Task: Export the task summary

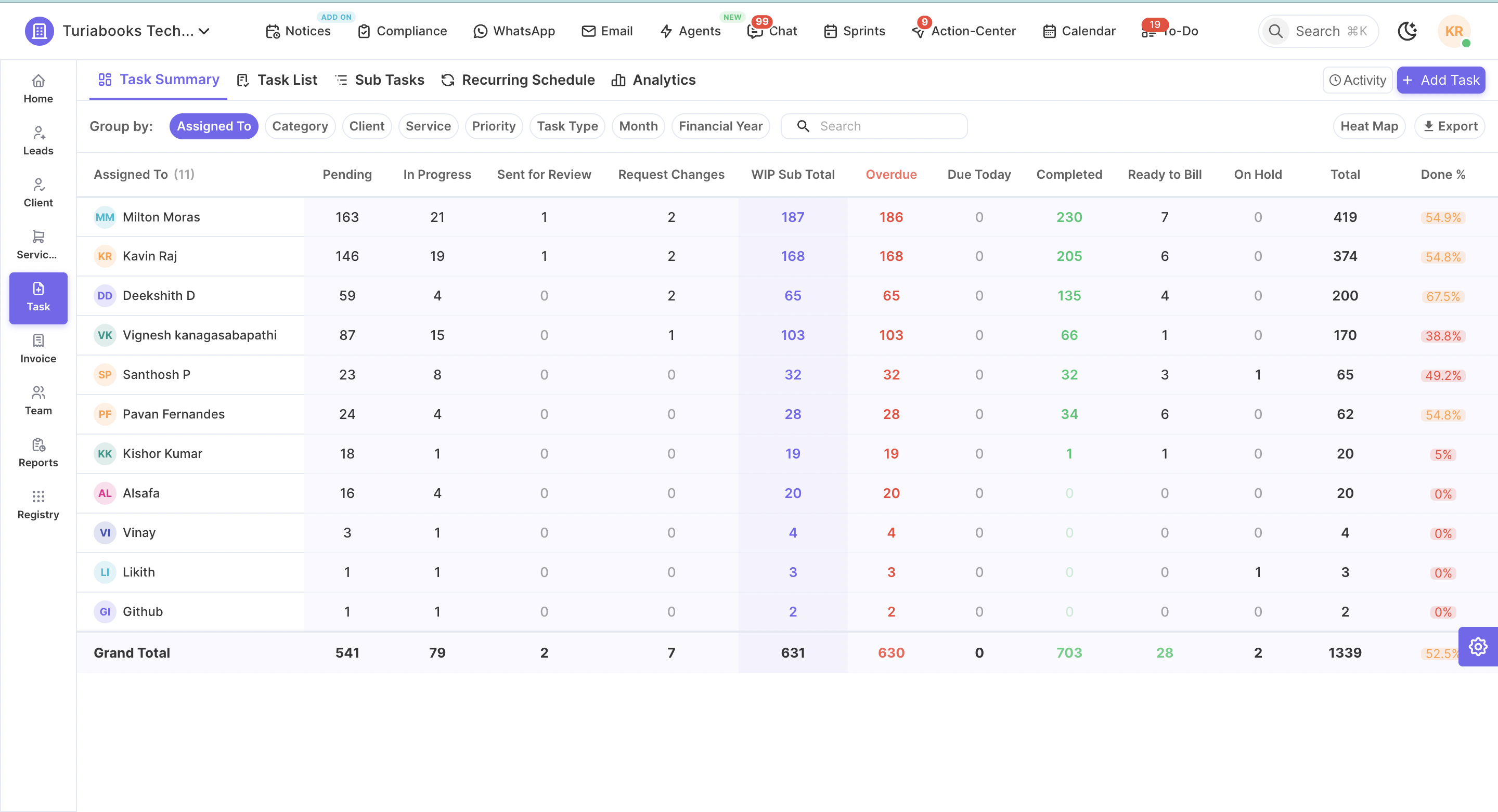Action: pyautogui.click(x=1450, y=126)
